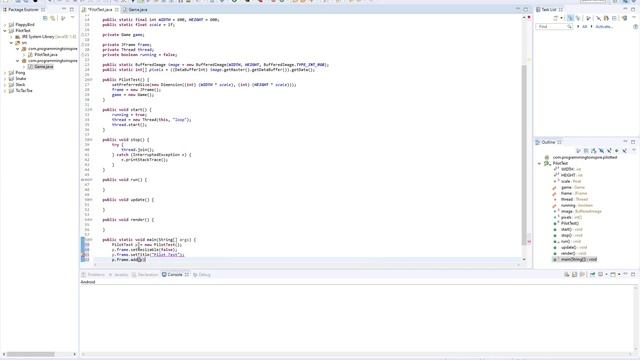Expand JRE System Library node
Image resolution: width=640 pixels, height=360 pixels.
[11, 37]
